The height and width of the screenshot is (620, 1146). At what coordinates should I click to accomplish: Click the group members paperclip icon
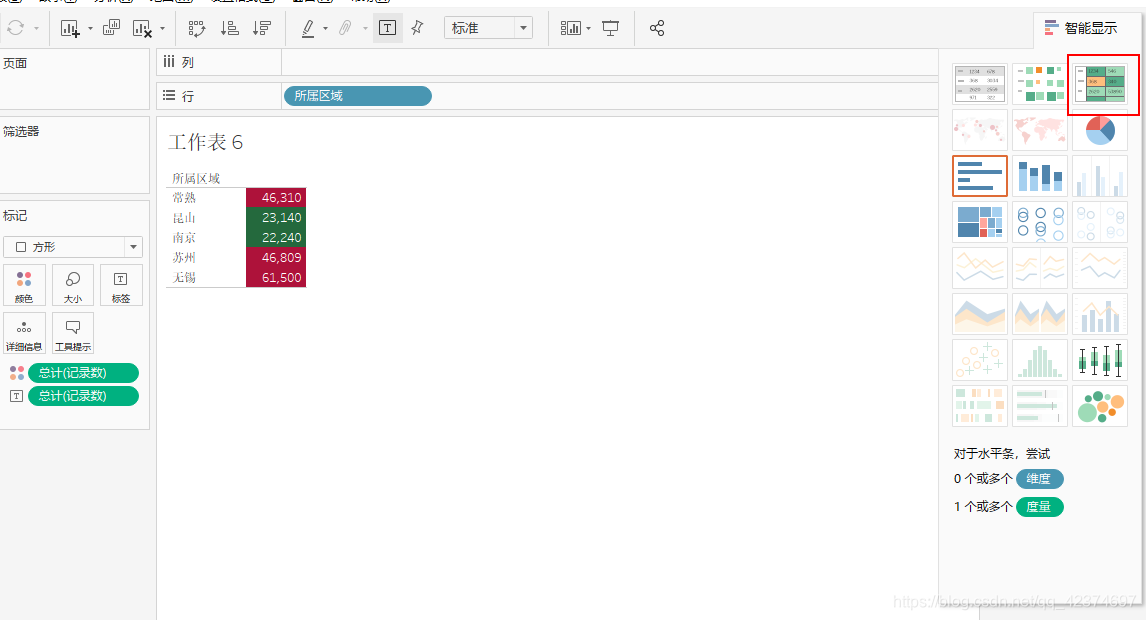point(345,29)
